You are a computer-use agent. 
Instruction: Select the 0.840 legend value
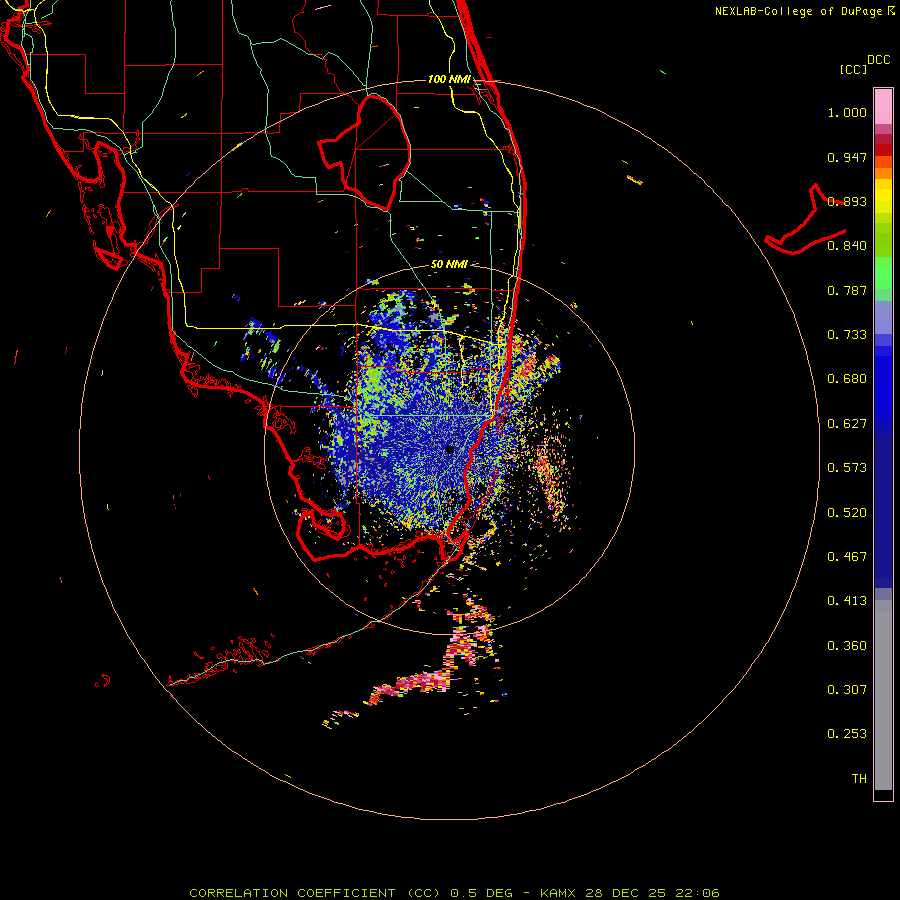tap(847, 246)
